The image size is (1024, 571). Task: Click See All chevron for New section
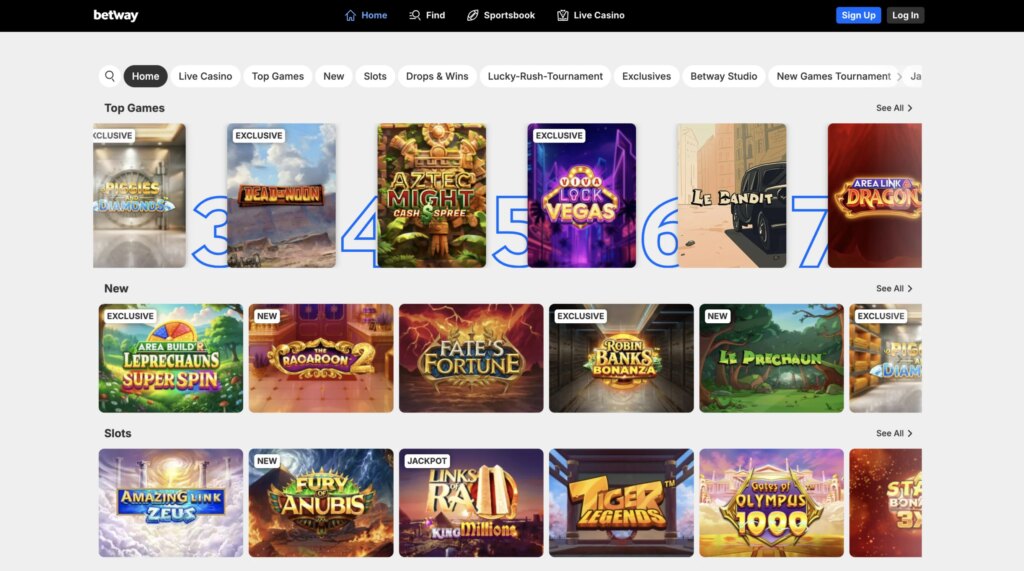tap(910, 288)
